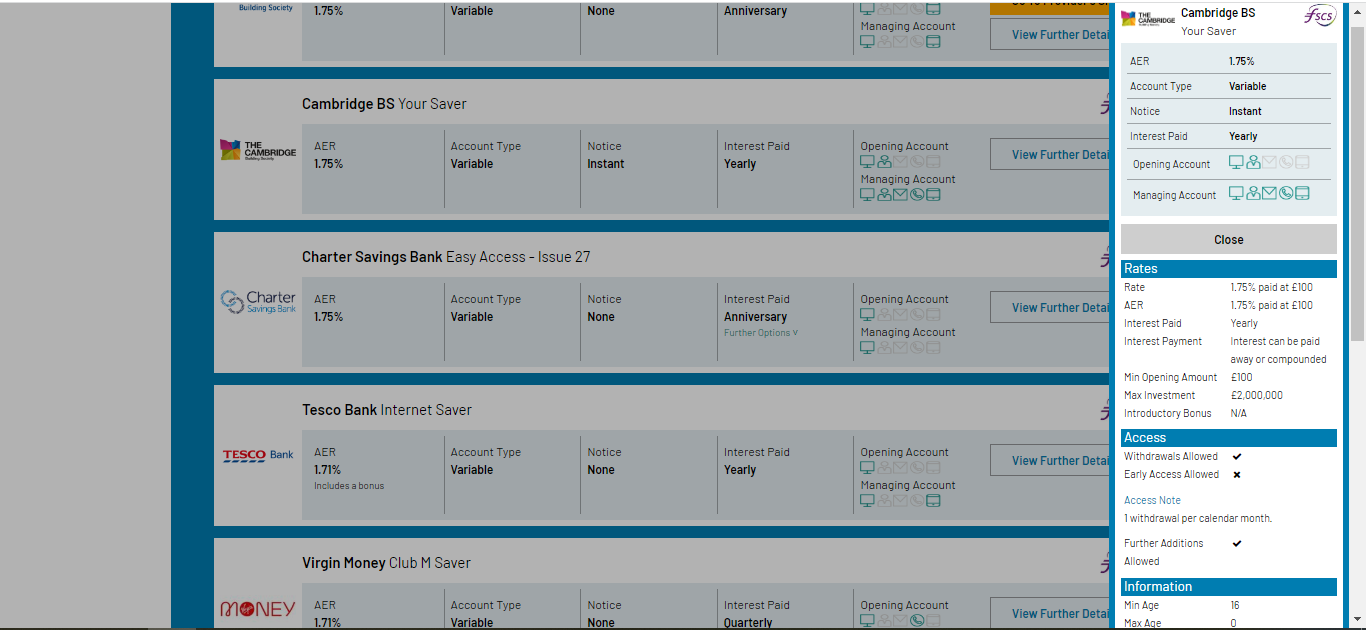Click the Charter Savings Bank logo
Viewport: 1368px width, 630px height.
(258, 302)
